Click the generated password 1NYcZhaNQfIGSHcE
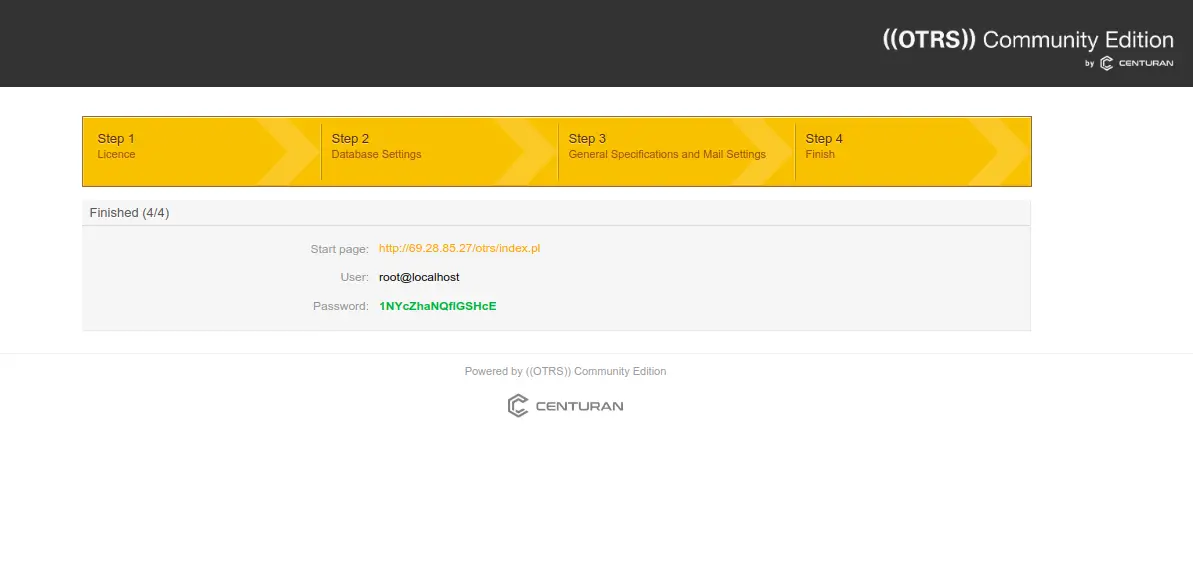1193x588 pixels. [x=437, y=306]
